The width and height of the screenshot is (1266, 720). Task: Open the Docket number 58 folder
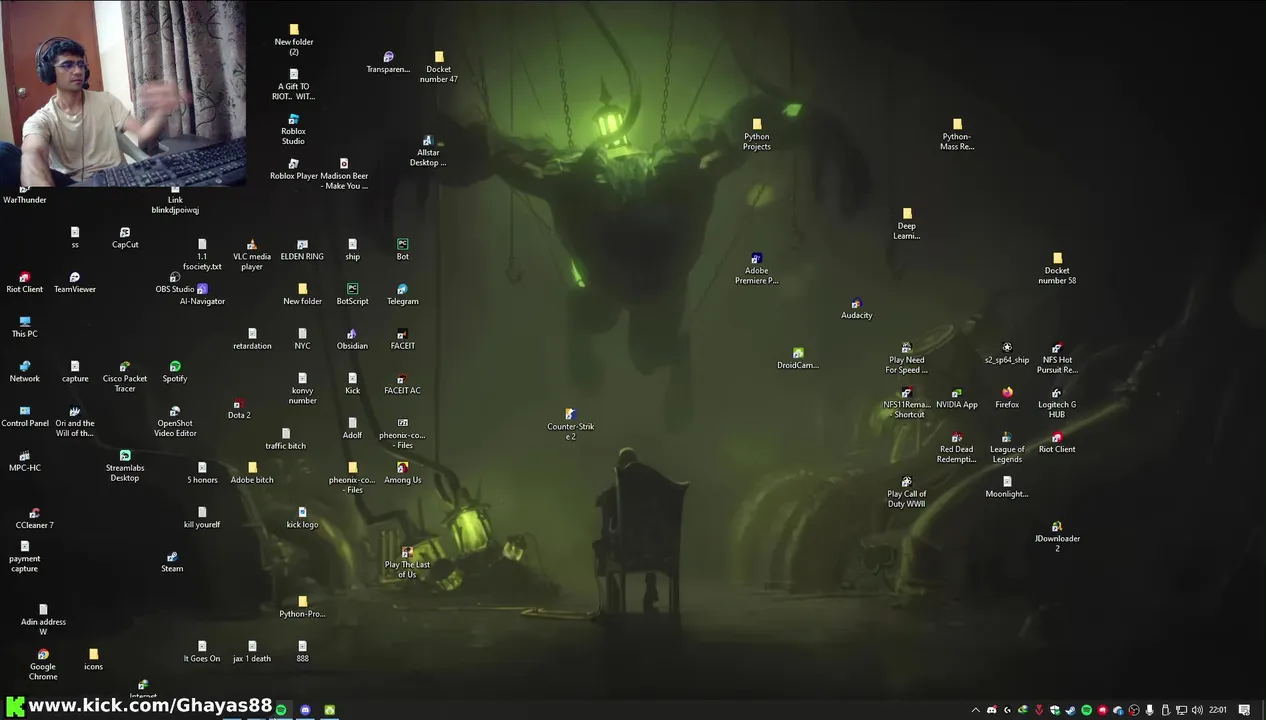pos(1057,269)
